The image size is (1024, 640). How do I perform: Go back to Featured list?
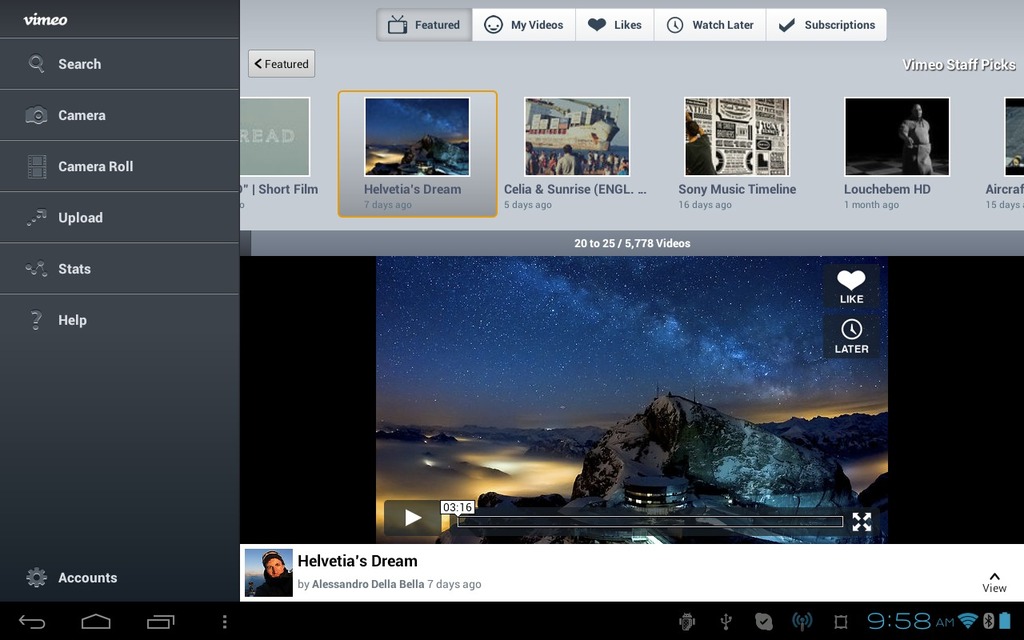(x=281, y=64)
